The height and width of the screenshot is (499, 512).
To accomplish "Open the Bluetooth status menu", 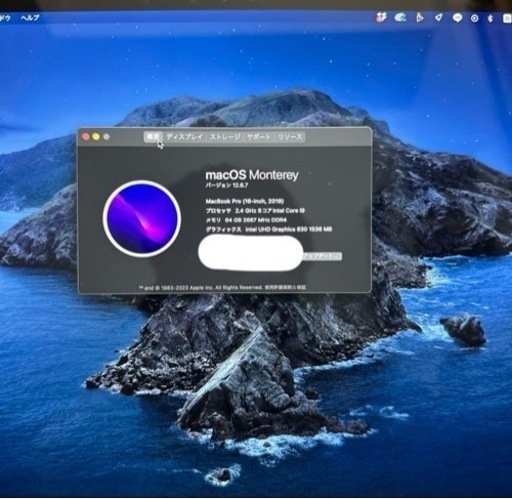I will coord(490,18).
